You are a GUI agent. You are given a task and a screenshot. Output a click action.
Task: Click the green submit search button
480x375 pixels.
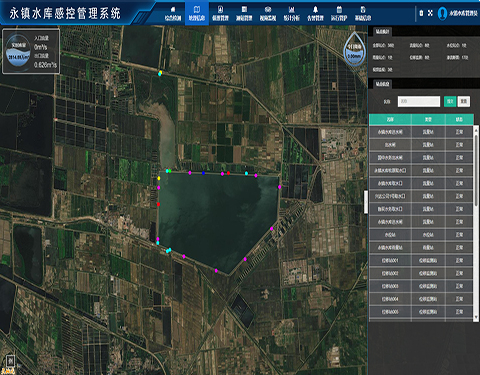450,101
